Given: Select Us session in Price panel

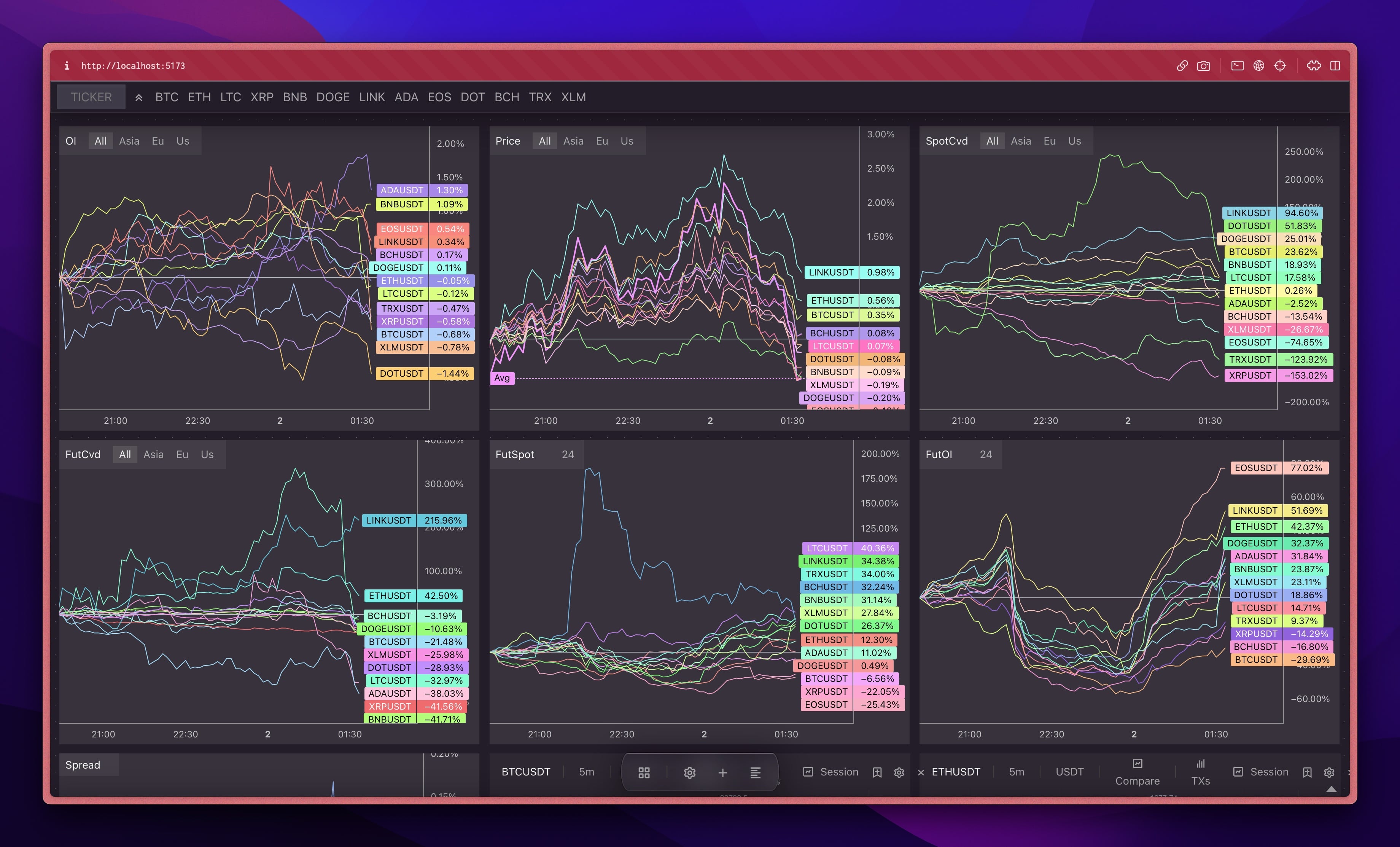Looking at the screenshot, I should 627,141.
